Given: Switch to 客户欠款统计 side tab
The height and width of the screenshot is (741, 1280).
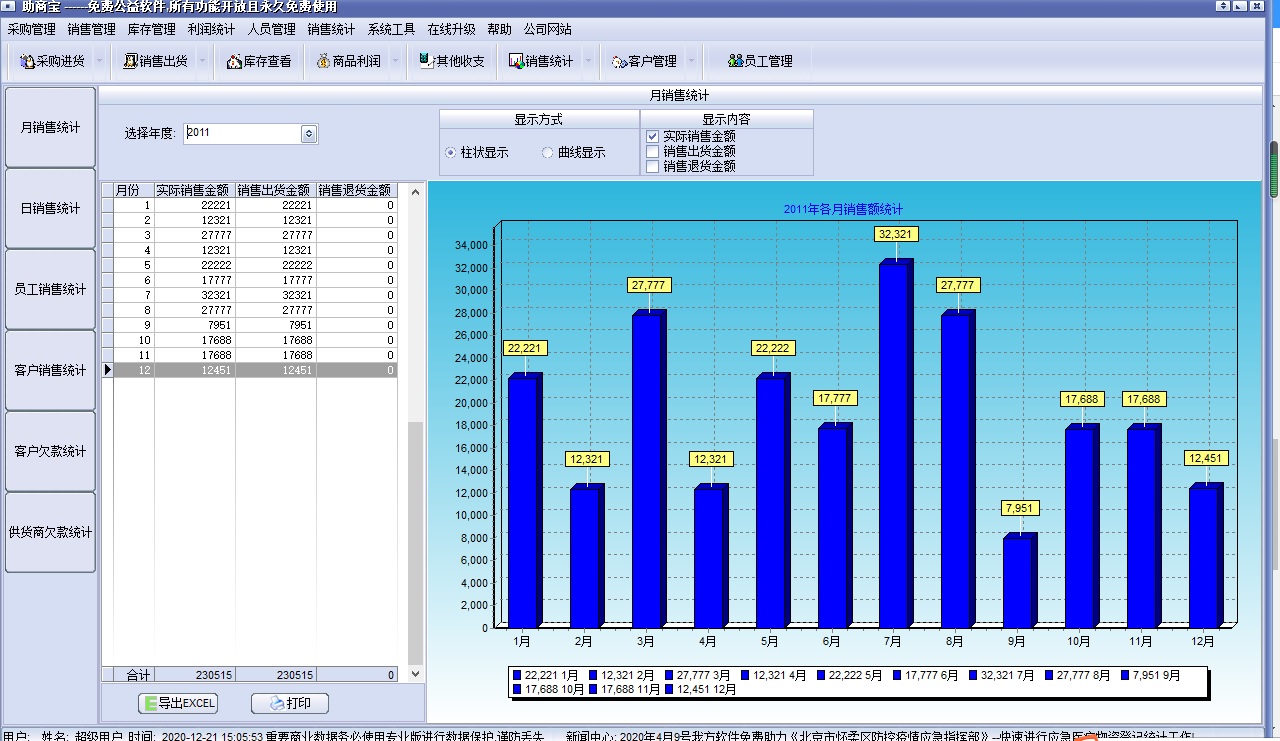Looking at the screenshot, I should point(51,451).
